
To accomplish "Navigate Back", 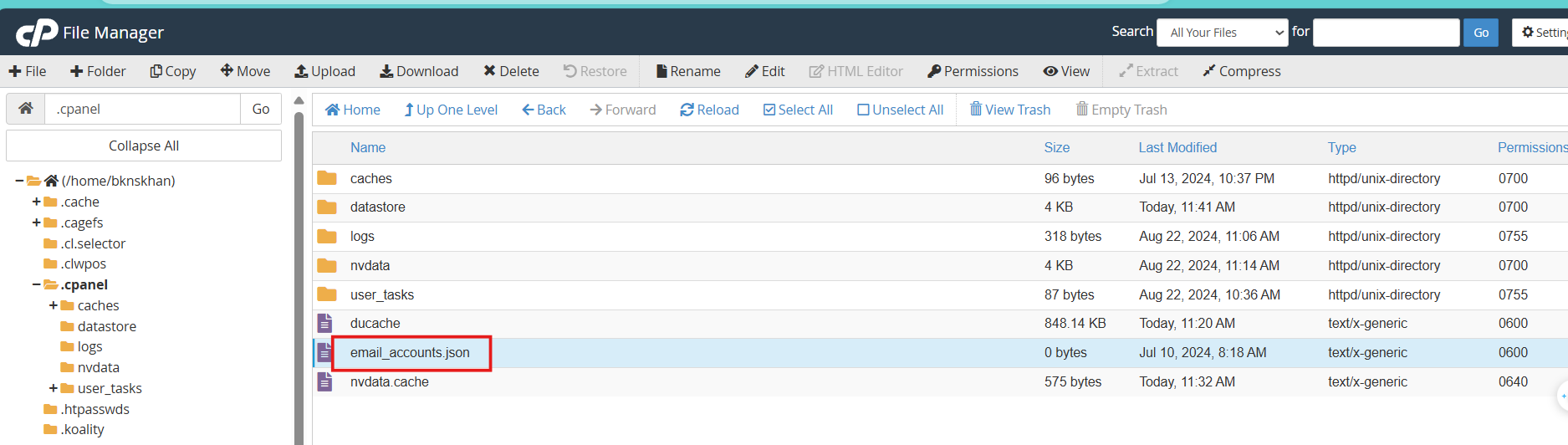I will pyautogui.click(x=544, y=110).
